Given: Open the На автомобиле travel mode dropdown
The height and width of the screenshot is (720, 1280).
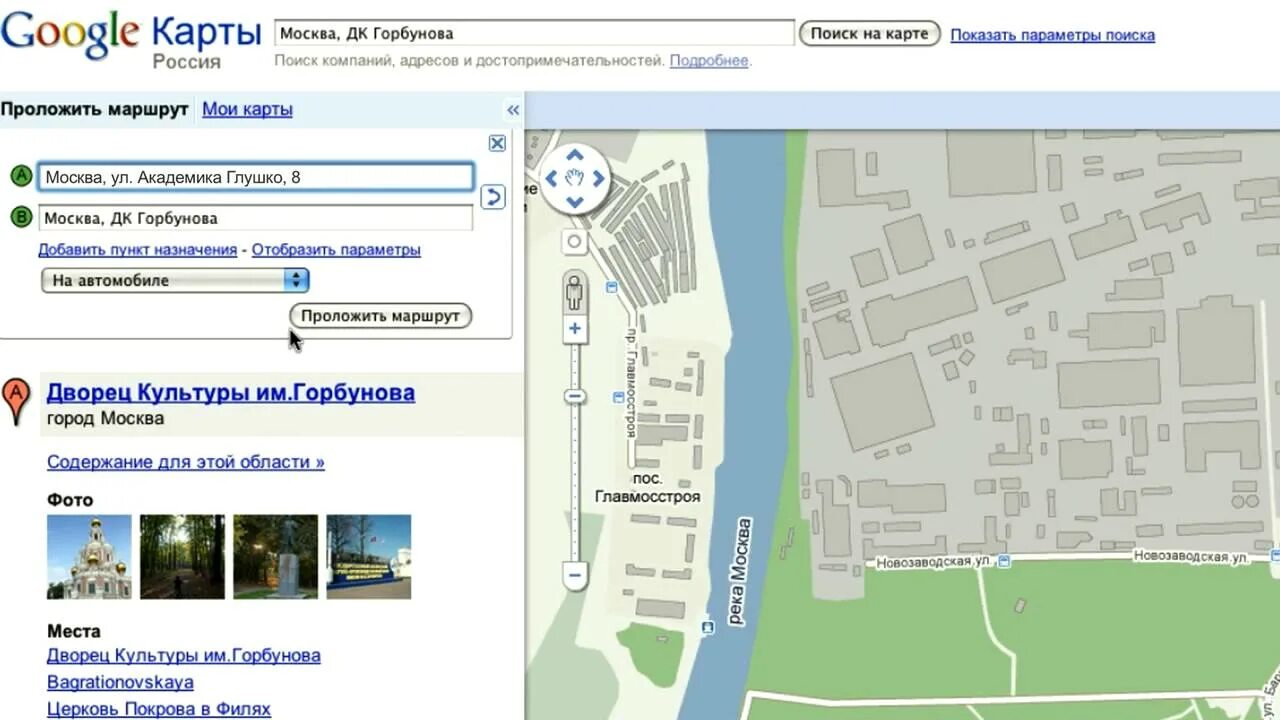Looking at the screenshot, I should (175, 281).
